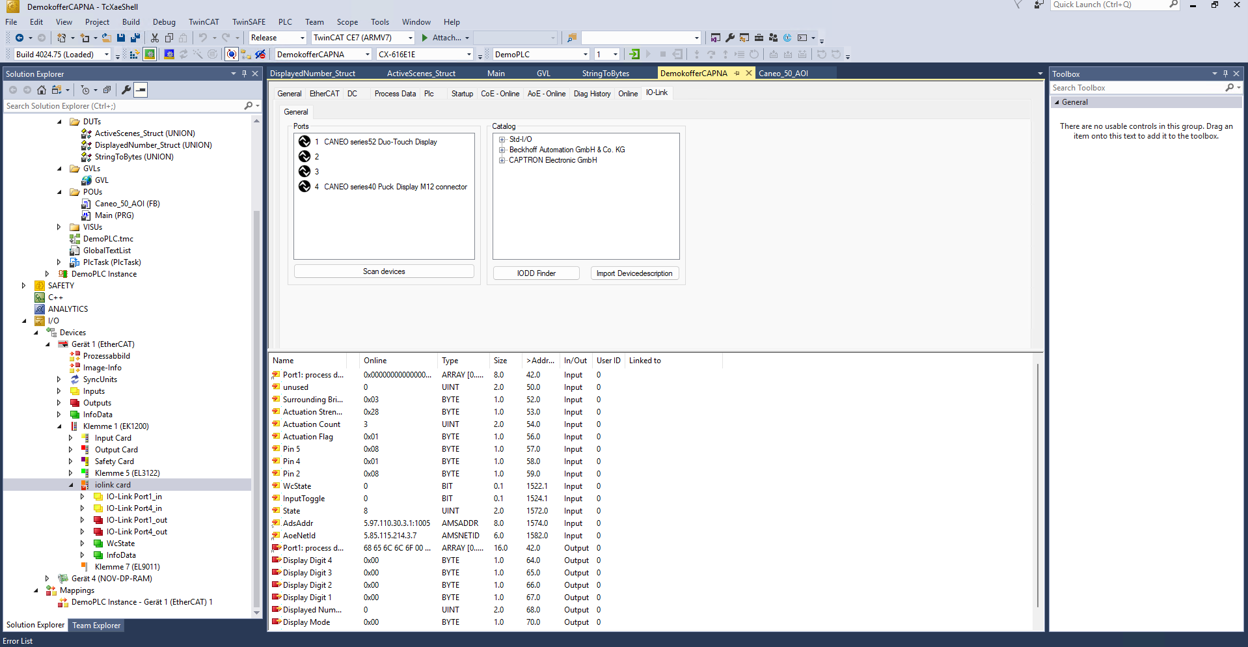Screen dimensions: 1248x647
Task: Click the Display Mode variable row
Action: click(654, 622)
